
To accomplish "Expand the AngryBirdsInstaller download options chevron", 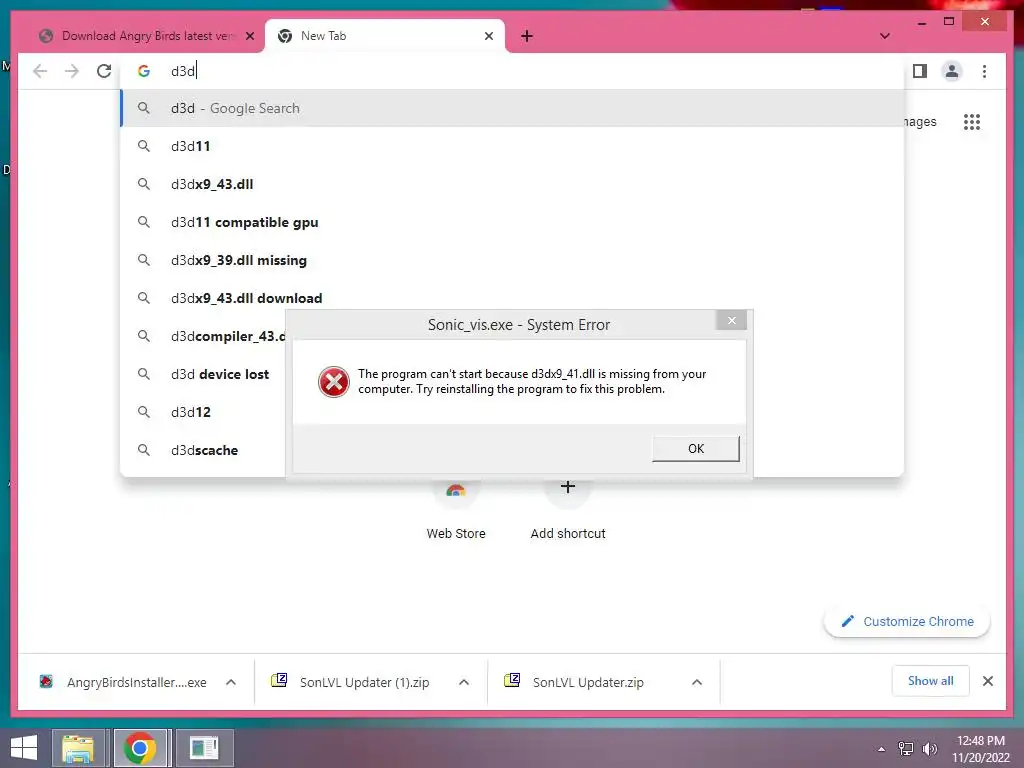I will click(x=231, y=682).
